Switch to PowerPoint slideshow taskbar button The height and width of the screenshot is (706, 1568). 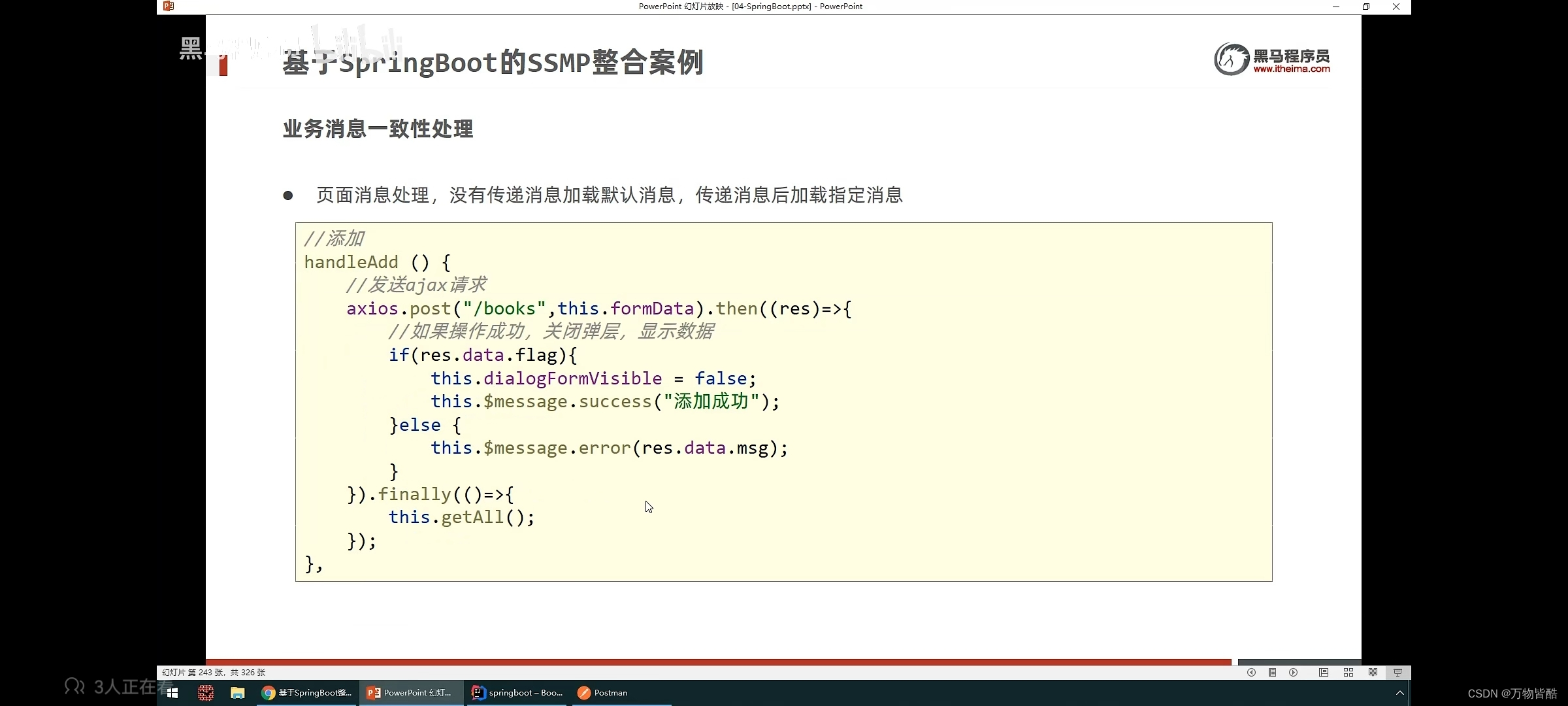[412, 692]
